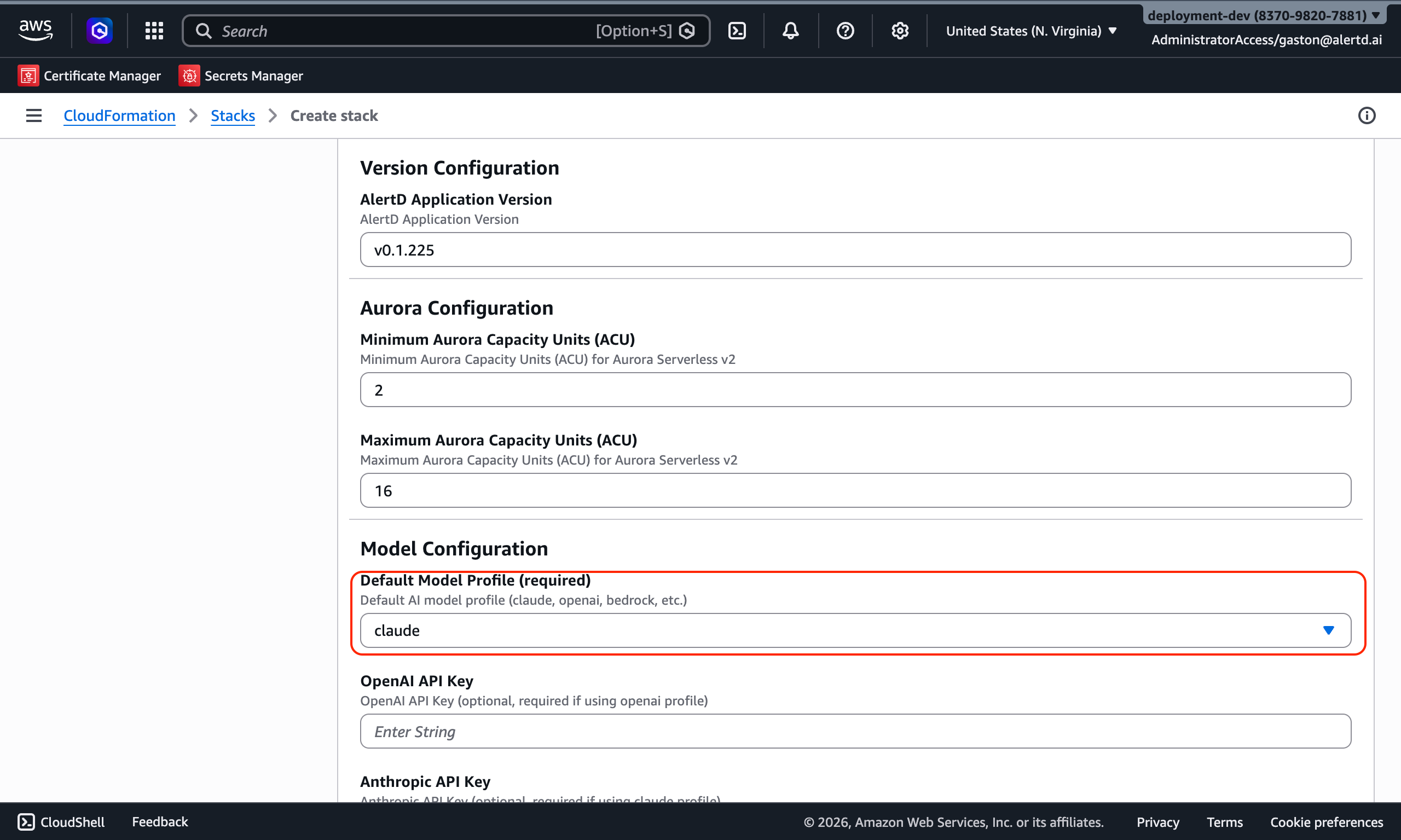Click the Feedback link in footer
This screenshot has width=1401, height=840.
click(160, 822)
